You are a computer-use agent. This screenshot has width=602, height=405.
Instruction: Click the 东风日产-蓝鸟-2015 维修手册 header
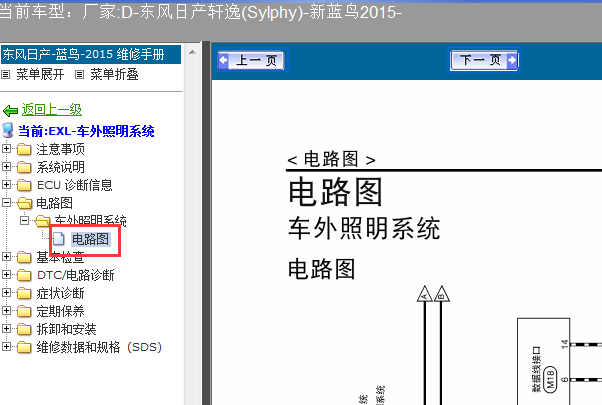coord(91,55)
